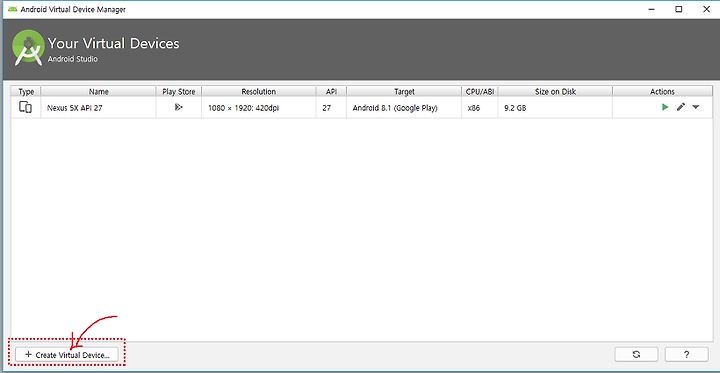The width and height of the screenshot is (720, 373).
Task: Click the Android Studio logo in header
Action: pyautogui.click(x=28, y=48)
